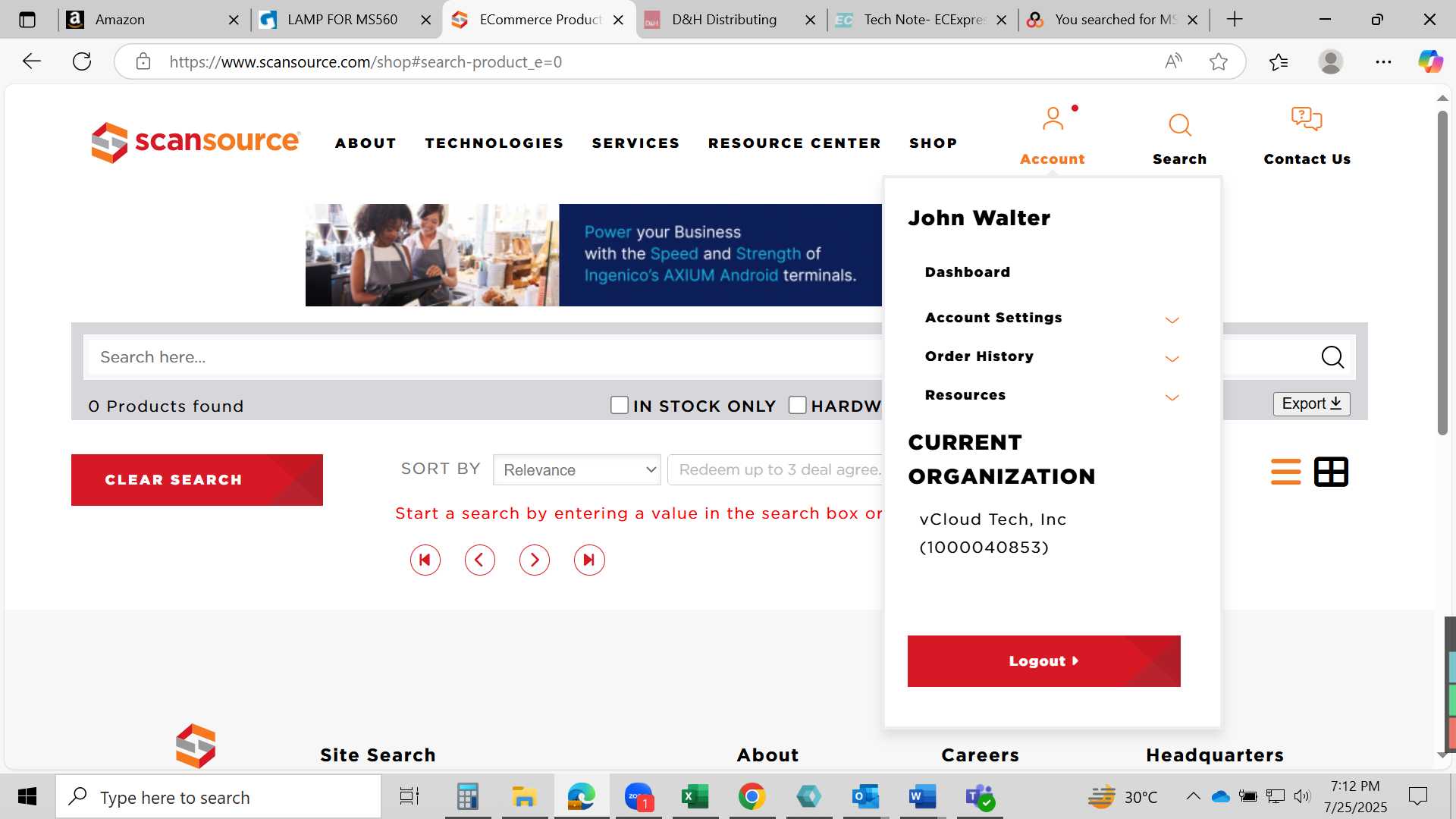Click the Careers footer heading
1456x819 pixels.
[x=980, y=755]
